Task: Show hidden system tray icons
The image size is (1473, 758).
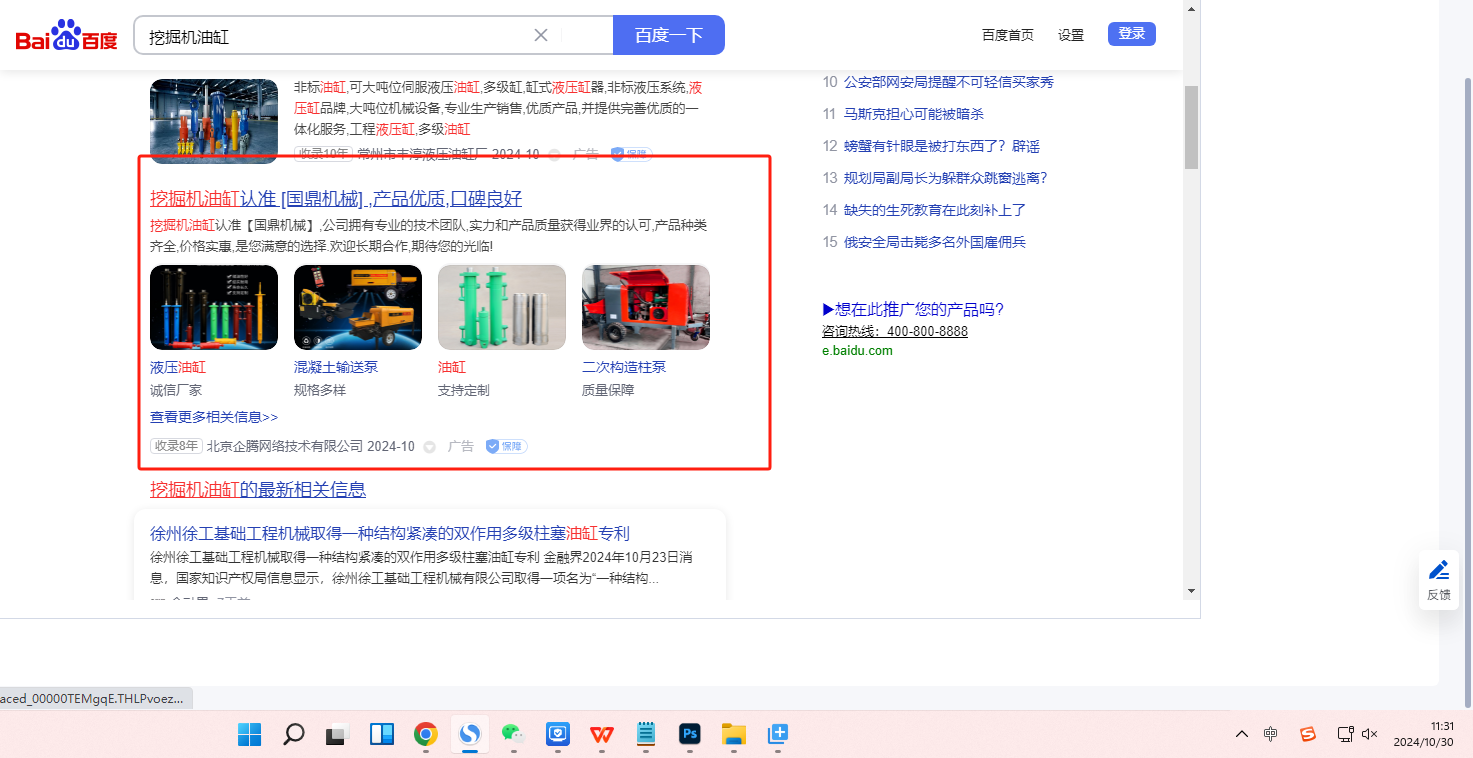Action: pos(1242,734)
